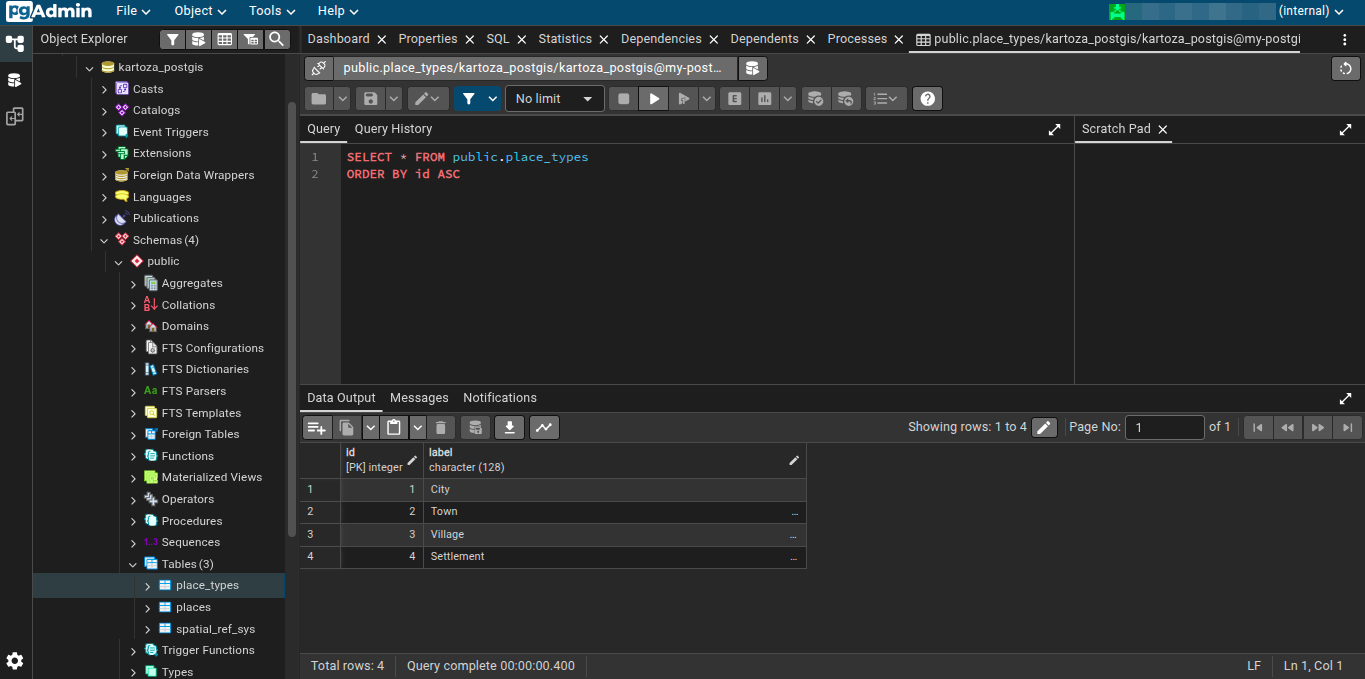Click the Page No input field
Image resolution: width=1365 pixels, height=679 pixels.
click(x=1164, y=428)
